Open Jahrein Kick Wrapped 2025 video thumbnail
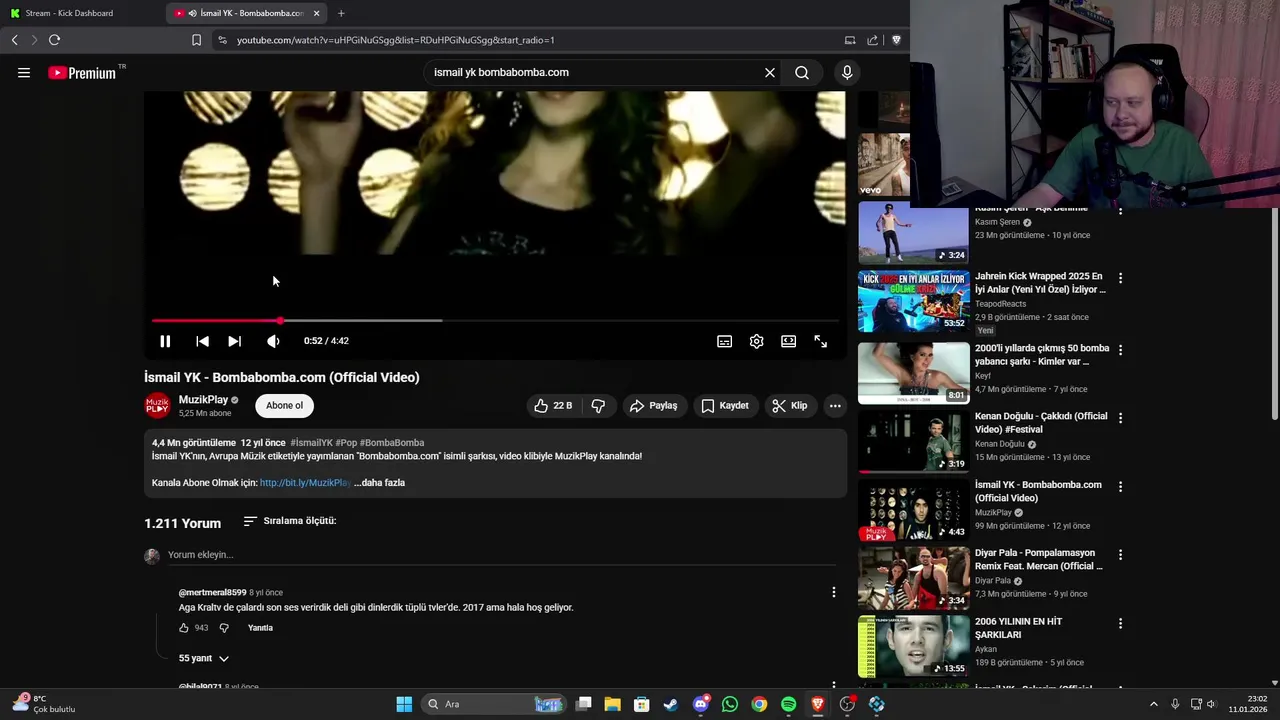This screenshot has width=1280, height=720. pos(913,301)
